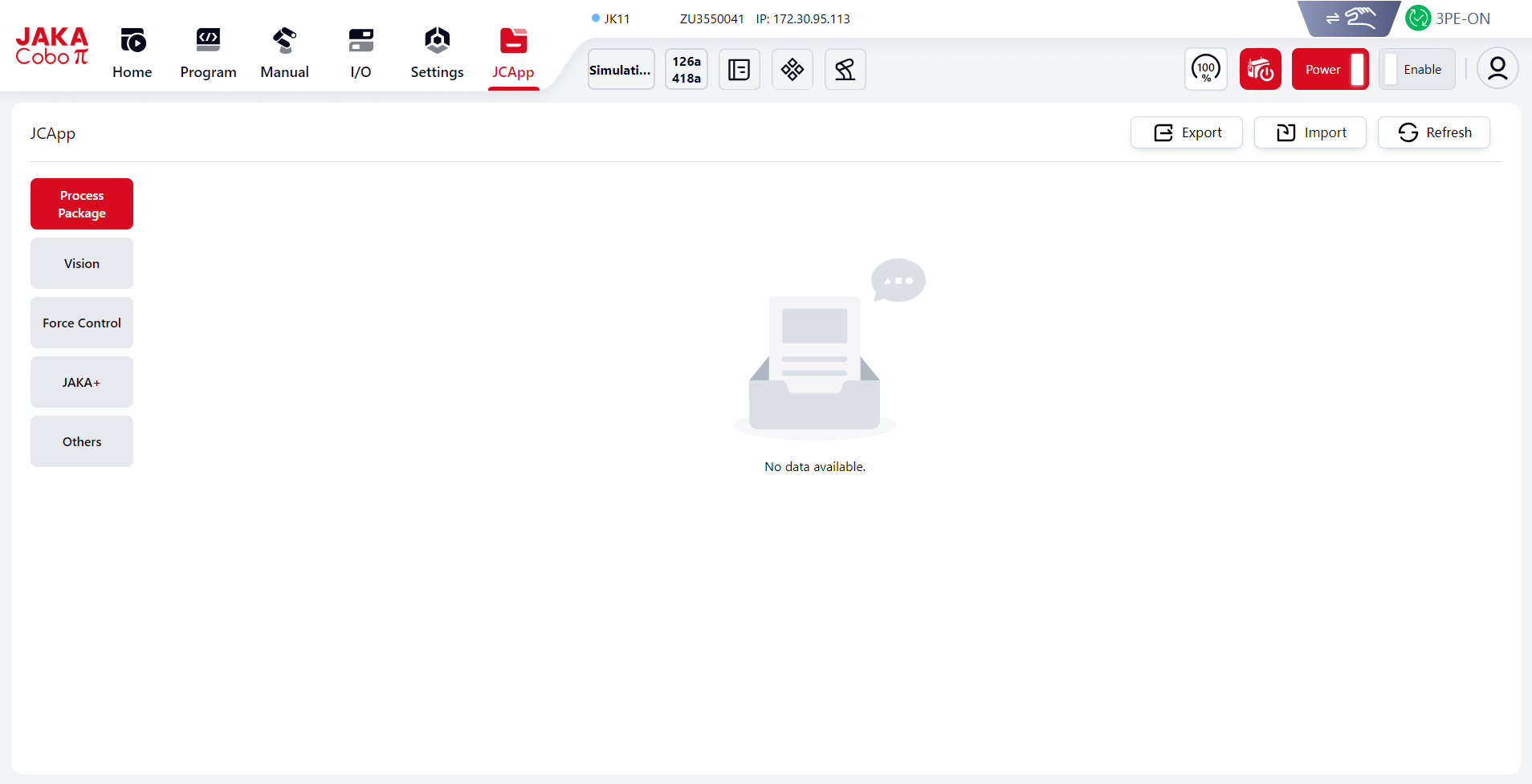Open the 100% speed rate control
This screenshot has height=784, width=1532.
(x=1205, y=70)
